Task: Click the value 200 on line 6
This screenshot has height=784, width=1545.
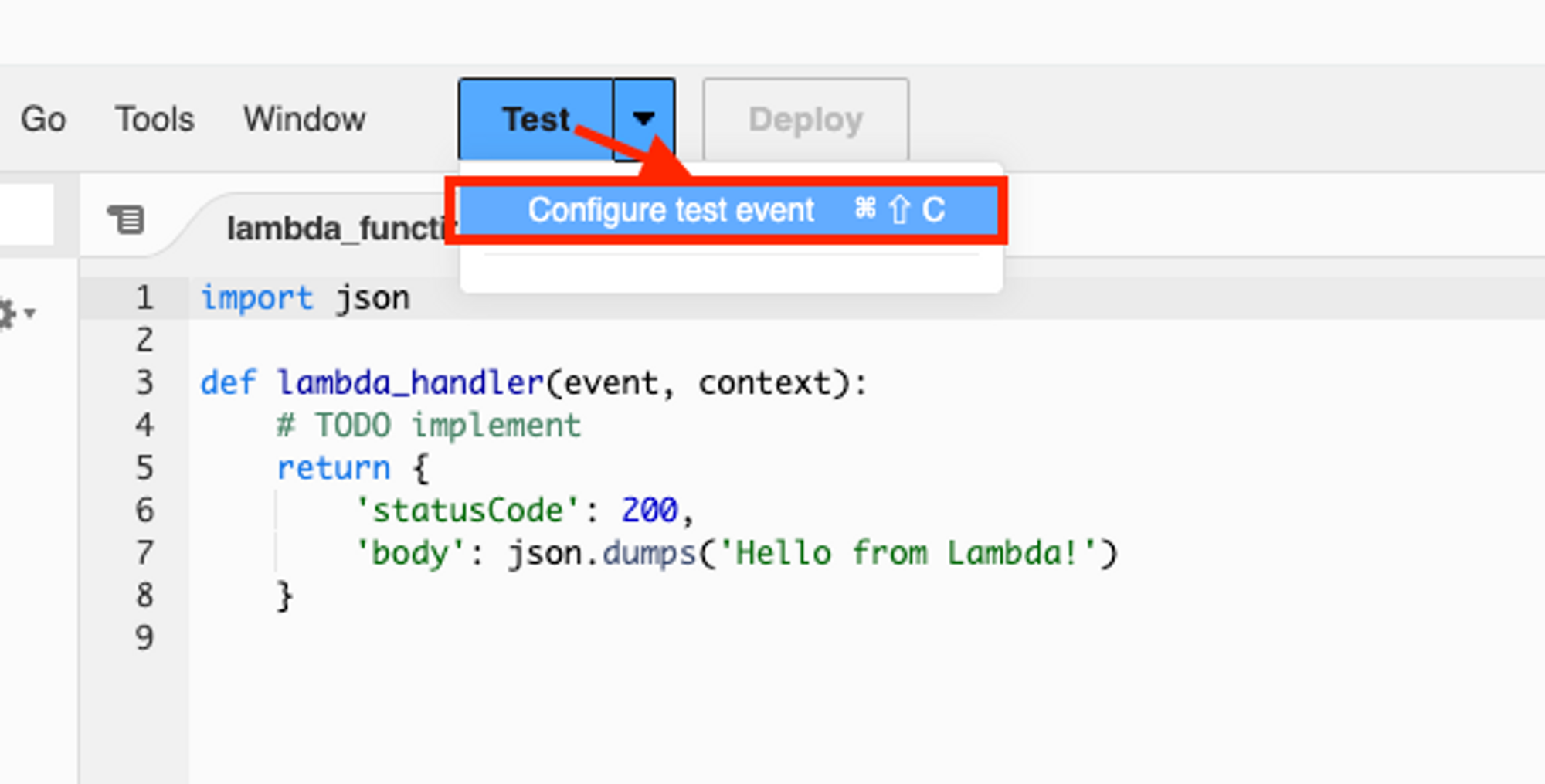Action: [650, 510]
